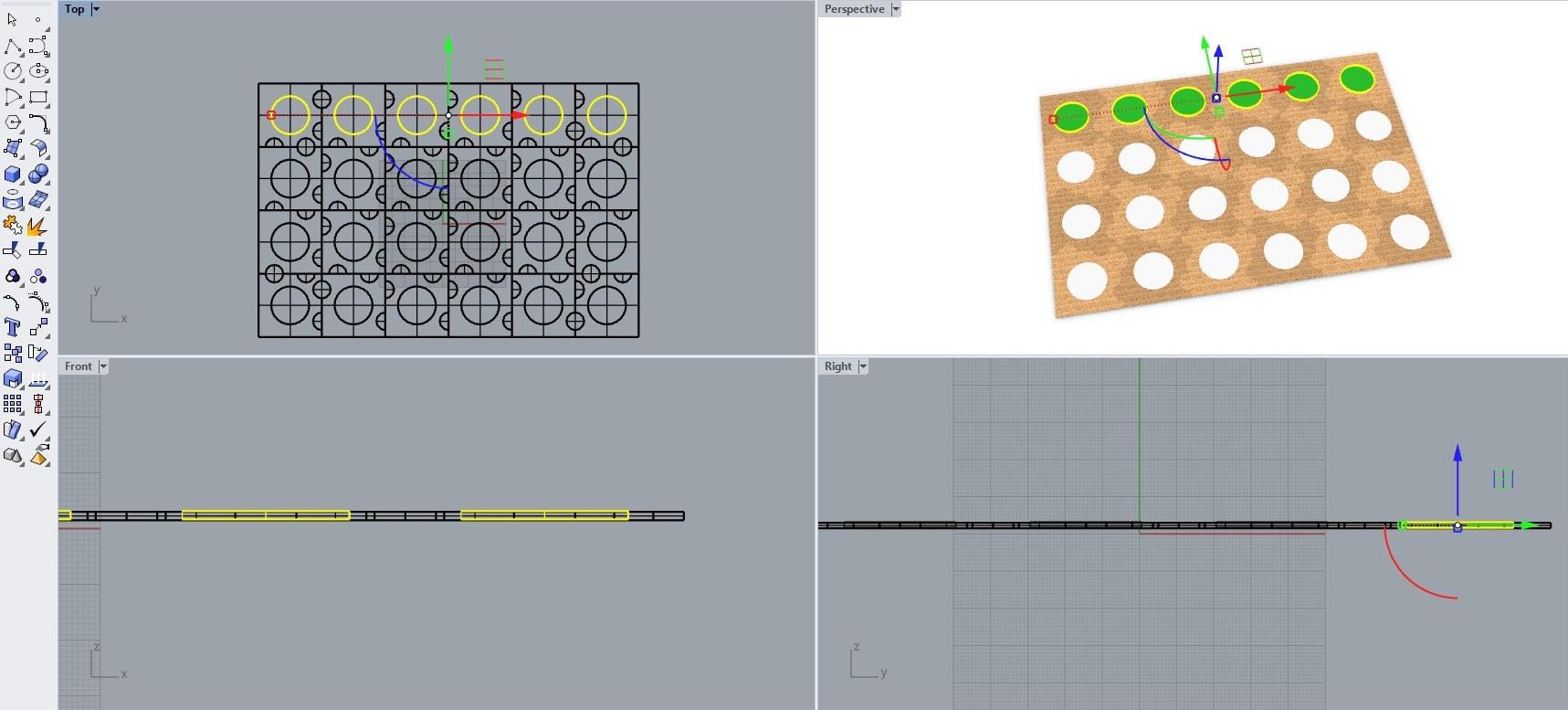Image resolution: width=1568 pixels, height=710 pixels.
Task: Activate the Front viewport title
Action: (79, 366)
